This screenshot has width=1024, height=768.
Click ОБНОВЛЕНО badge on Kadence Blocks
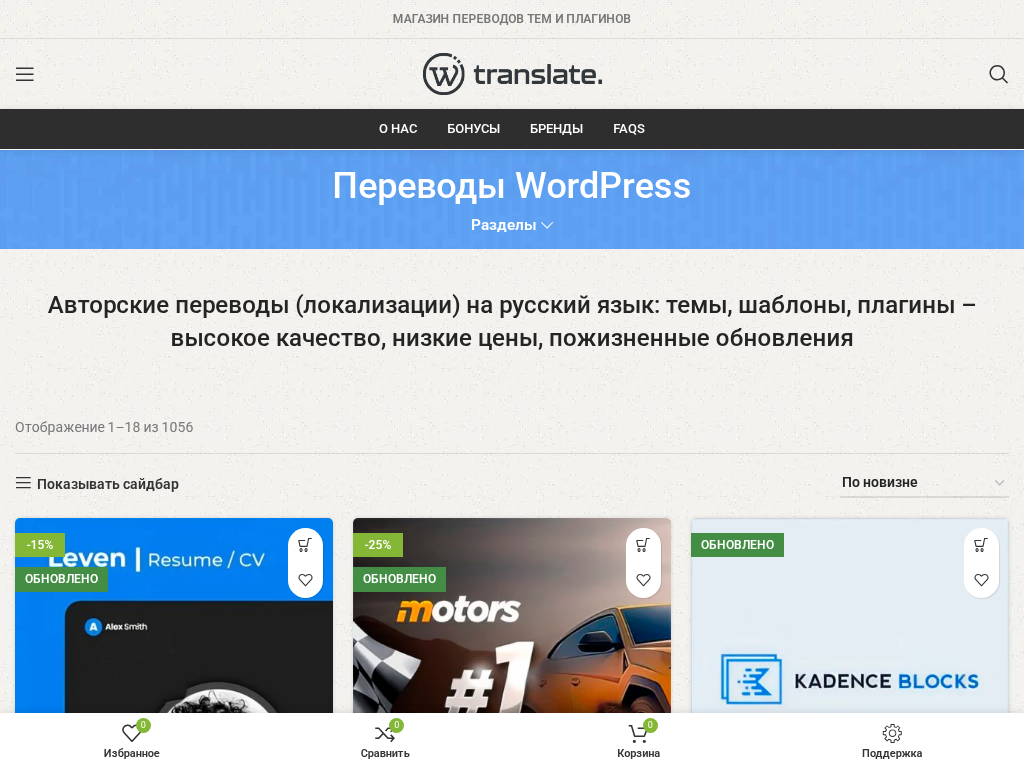(737, 545)
